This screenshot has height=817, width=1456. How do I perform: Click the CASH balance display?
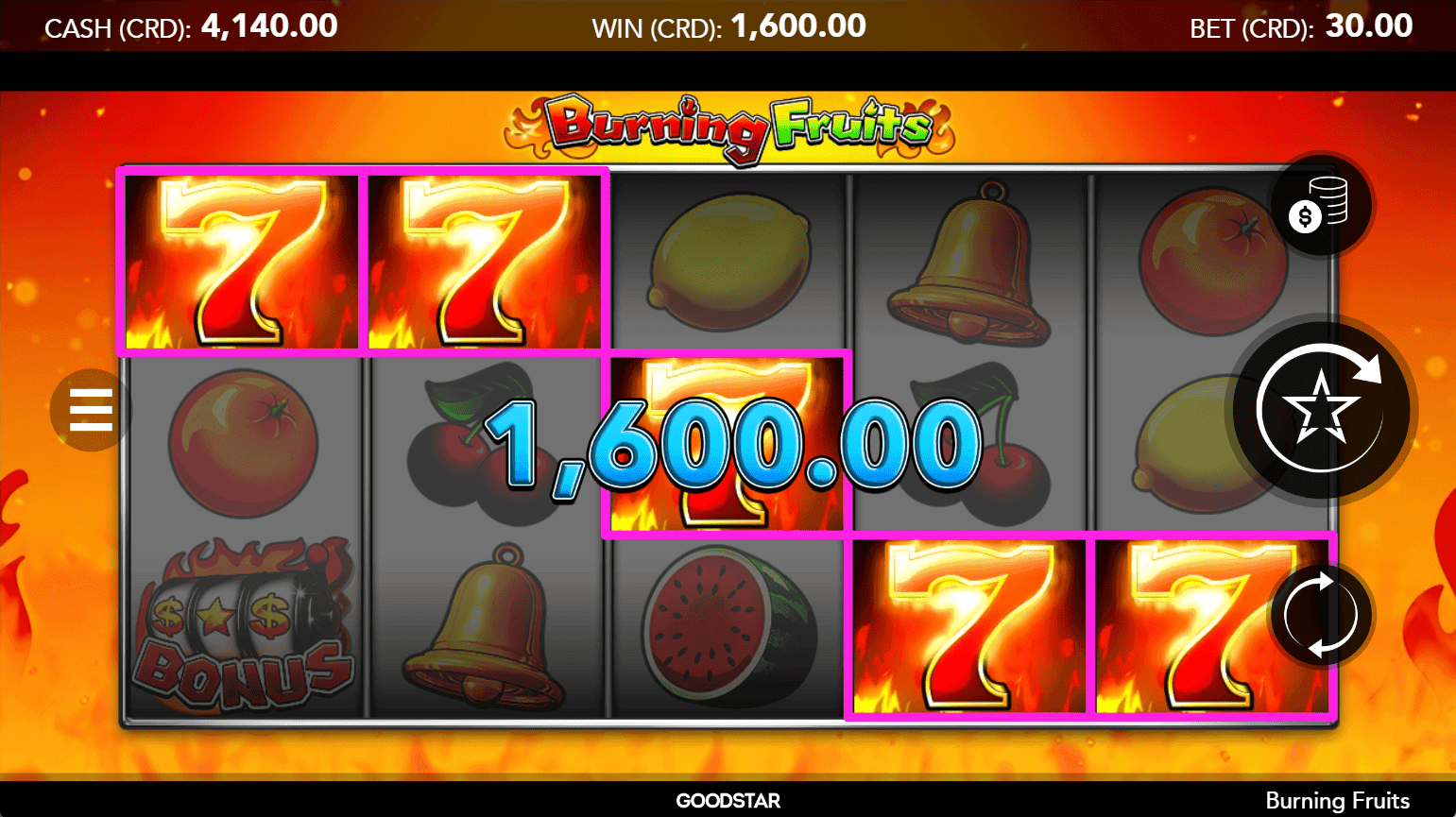pos(191,26)
